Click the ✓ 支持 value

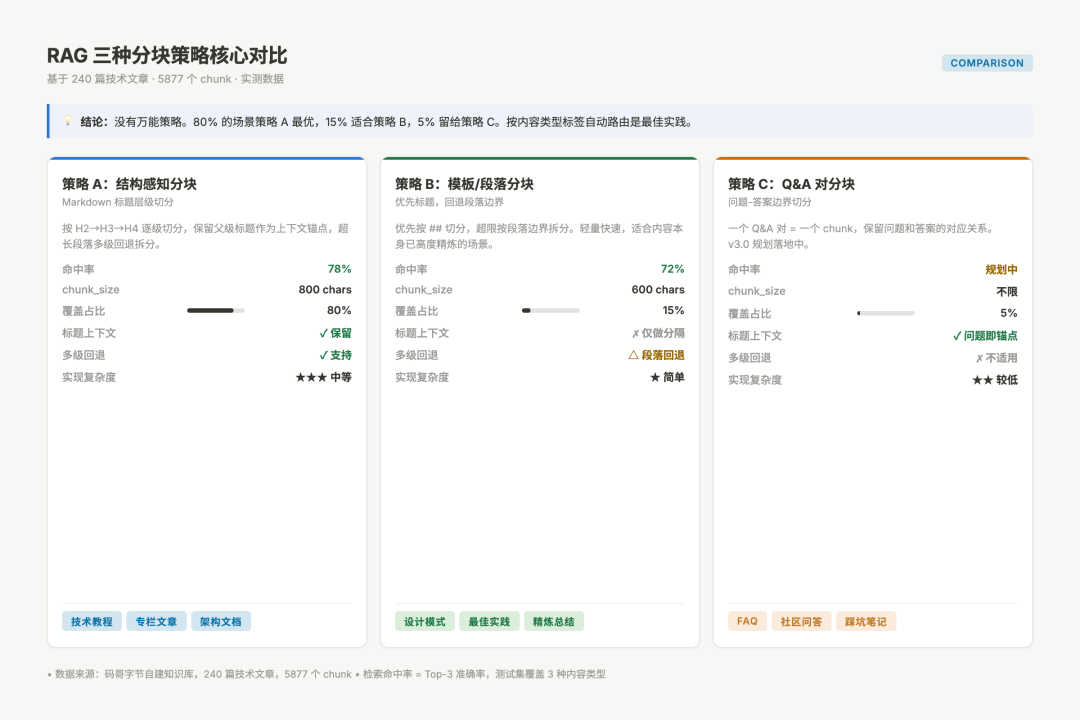tap(335, 355)
